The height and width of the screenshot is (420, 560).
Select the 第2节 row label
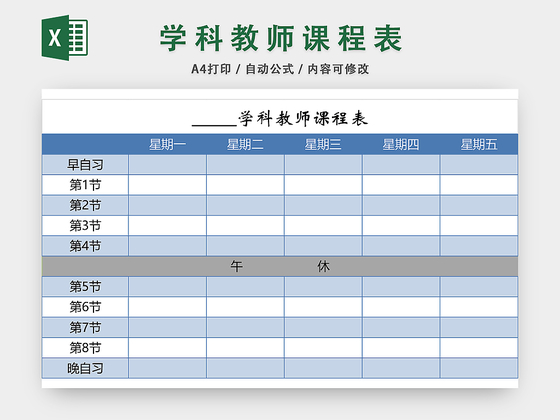[85, 205]
